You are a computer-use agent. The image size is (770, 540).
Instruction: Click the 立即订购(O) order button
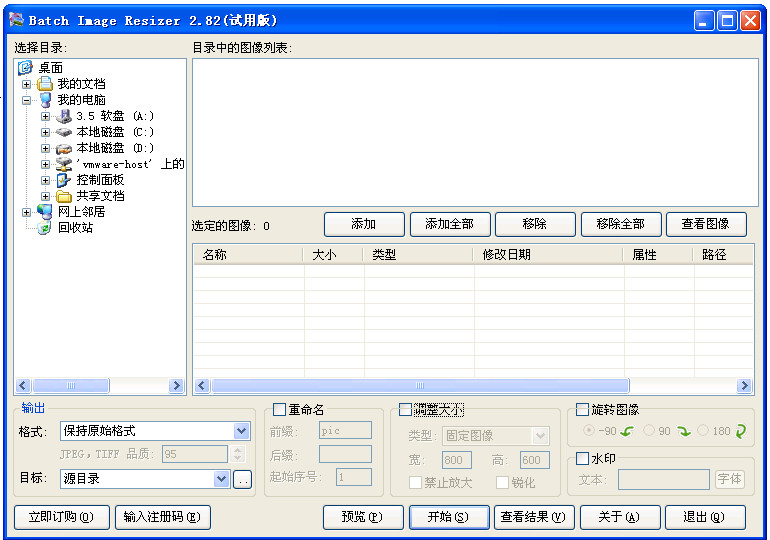pos(61,517)
